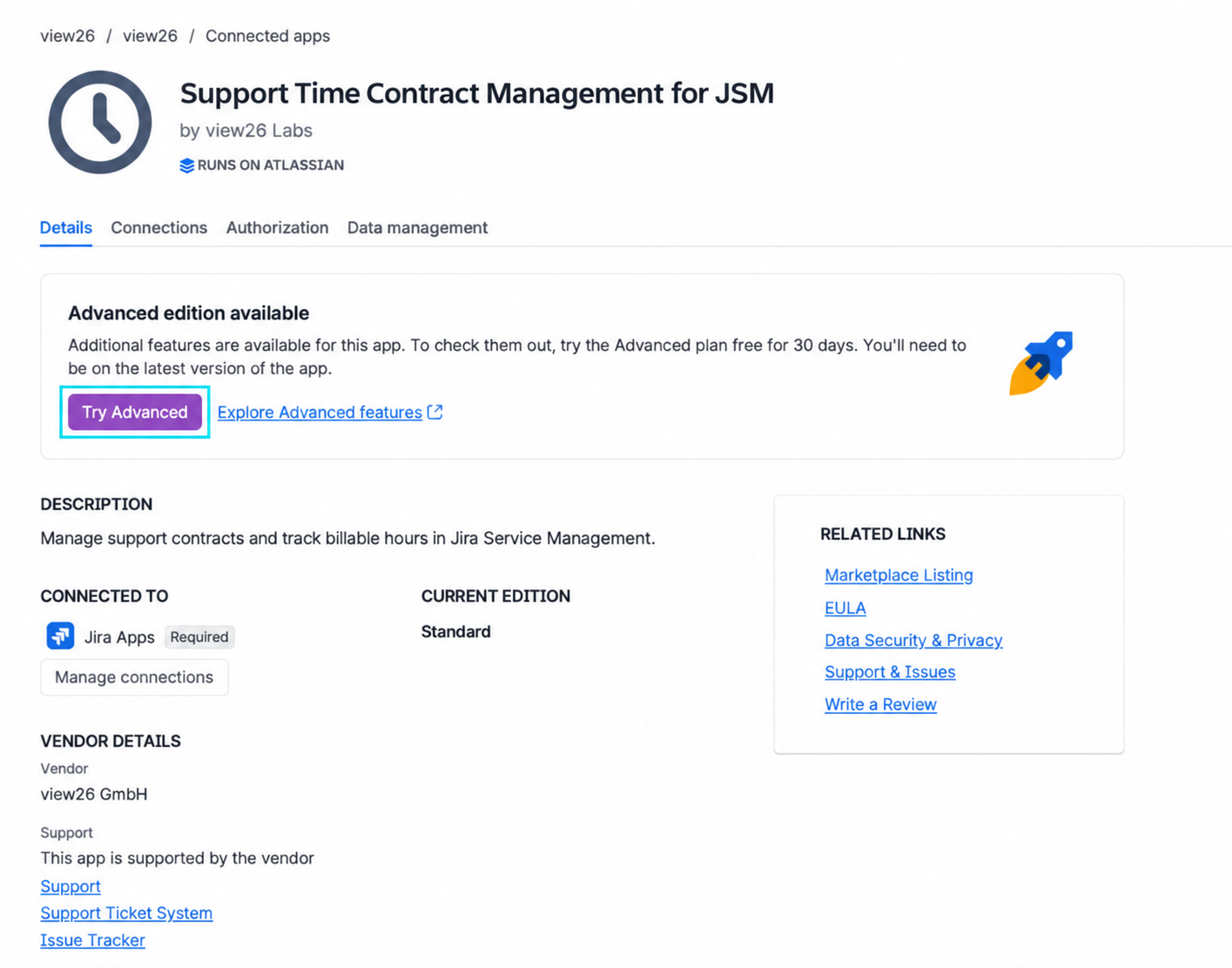Open the vendor Support link
Screen dimensions: 1232x968
click(x=71, y=886)
